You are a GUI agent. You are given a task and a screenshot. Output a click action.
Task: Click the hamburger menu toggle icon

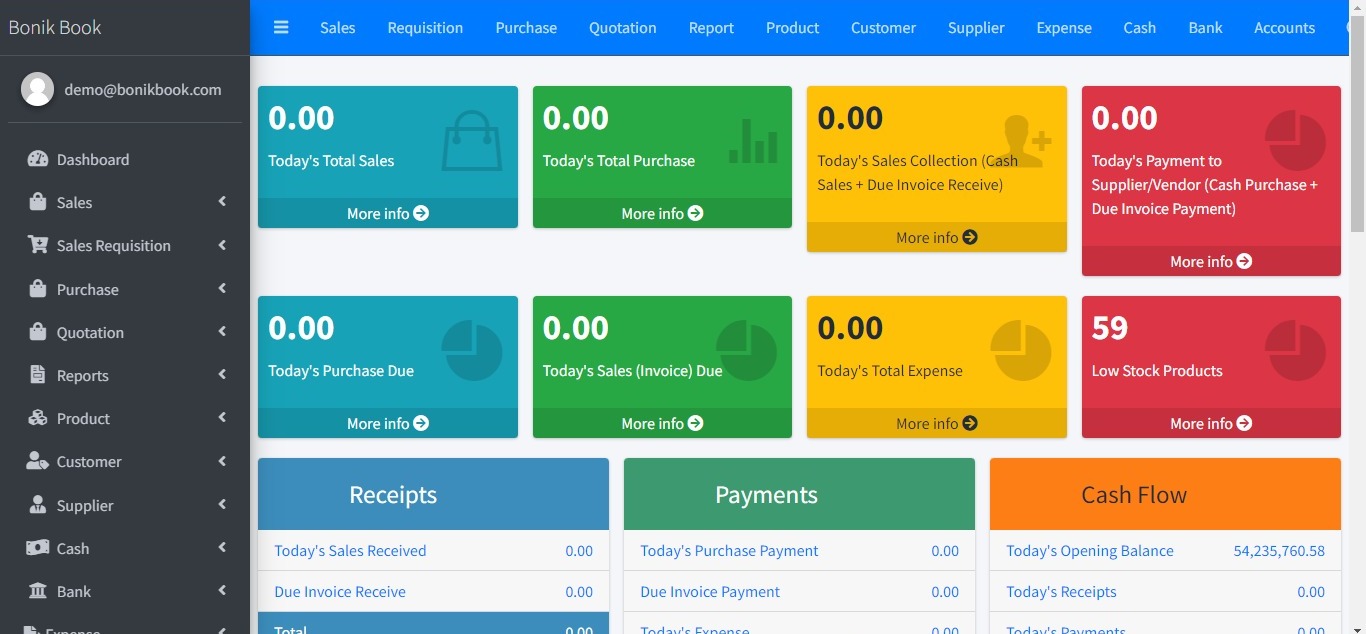click(x=281, y=28)
